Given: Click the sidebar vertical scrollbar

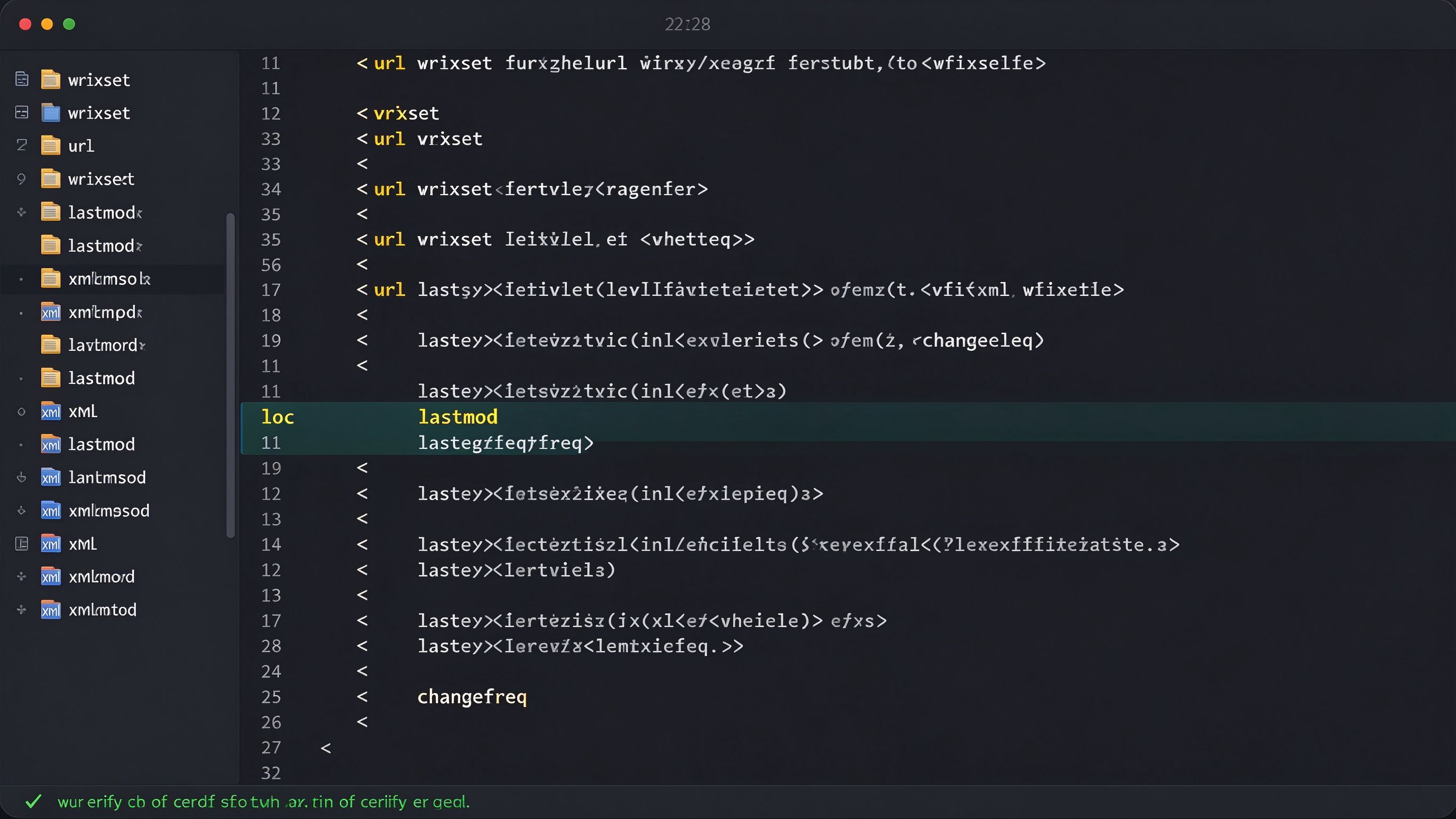Looking at the screenshot, I should point(230,375).
